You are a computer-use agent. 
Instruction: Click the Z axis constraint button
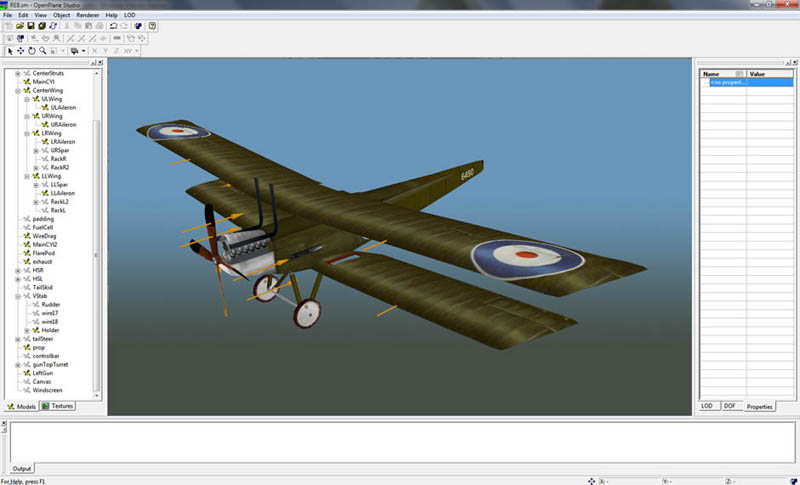click(x=116, y=51)
